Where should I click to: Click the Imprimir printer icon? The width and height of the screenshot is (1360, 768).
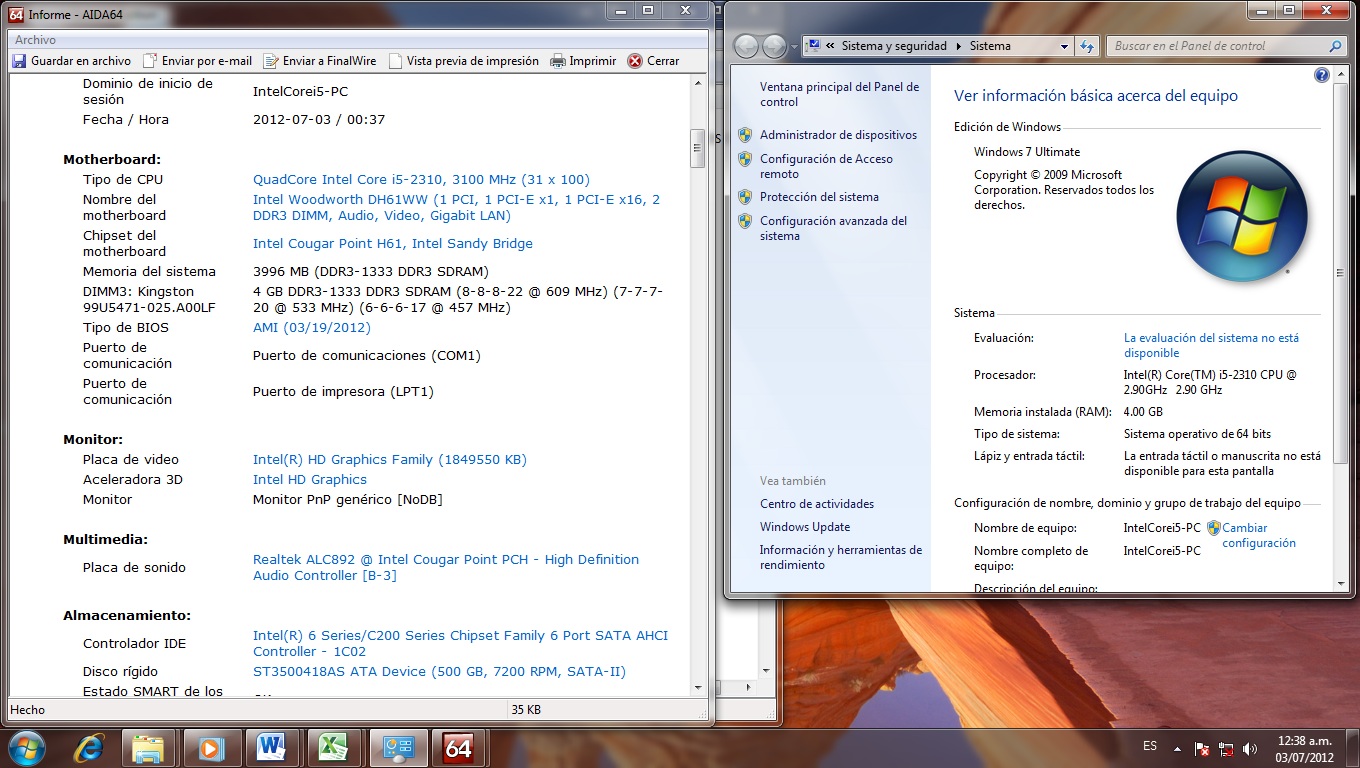coord(558,61)
